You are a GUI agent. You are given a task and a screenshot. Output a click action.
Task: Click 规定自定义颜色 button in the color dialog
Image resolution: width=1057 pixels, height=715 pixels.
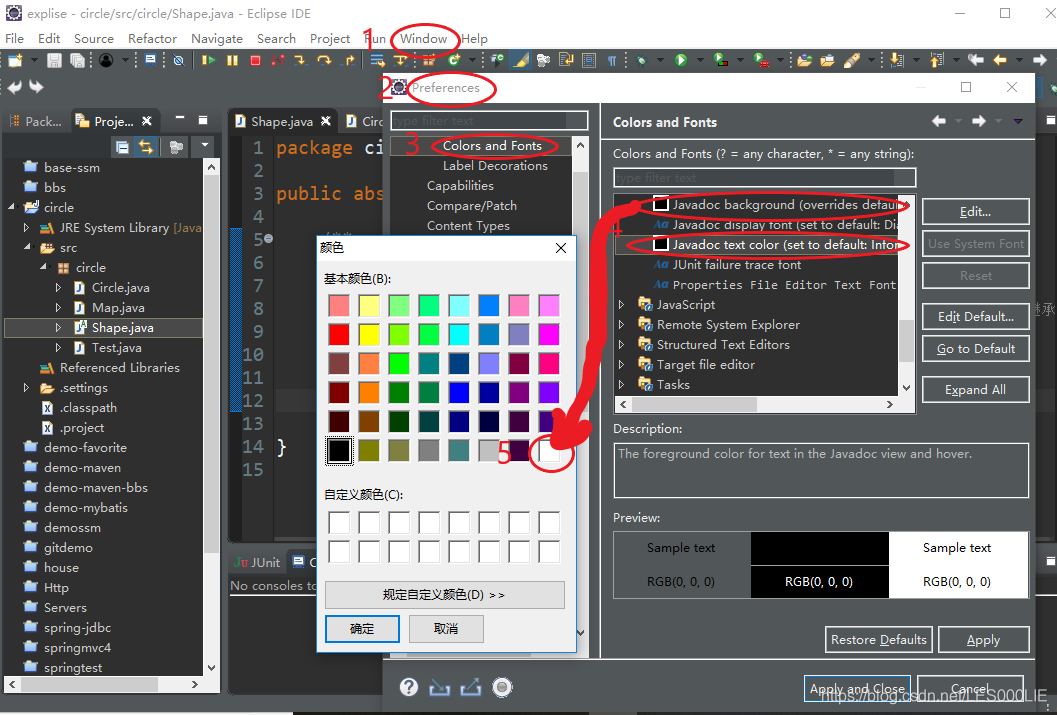444,594
